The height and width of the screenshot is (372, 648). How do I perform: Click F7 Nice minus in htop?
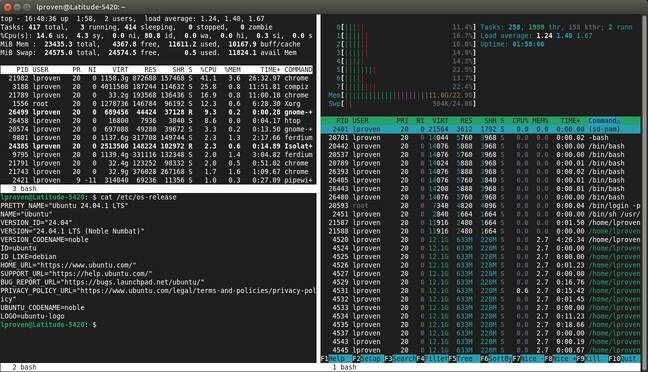[528, 359]
